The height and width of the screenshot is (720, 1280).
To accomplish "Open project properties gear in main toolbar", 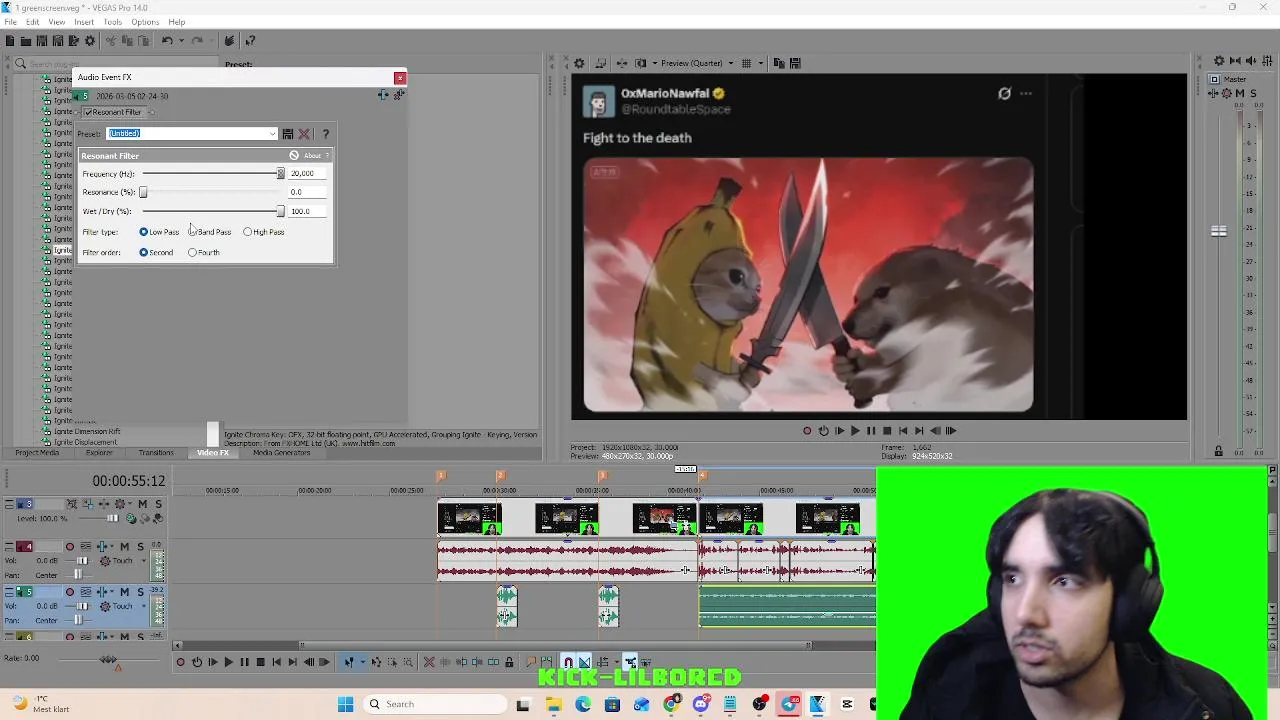I will (x=90, y=41).
